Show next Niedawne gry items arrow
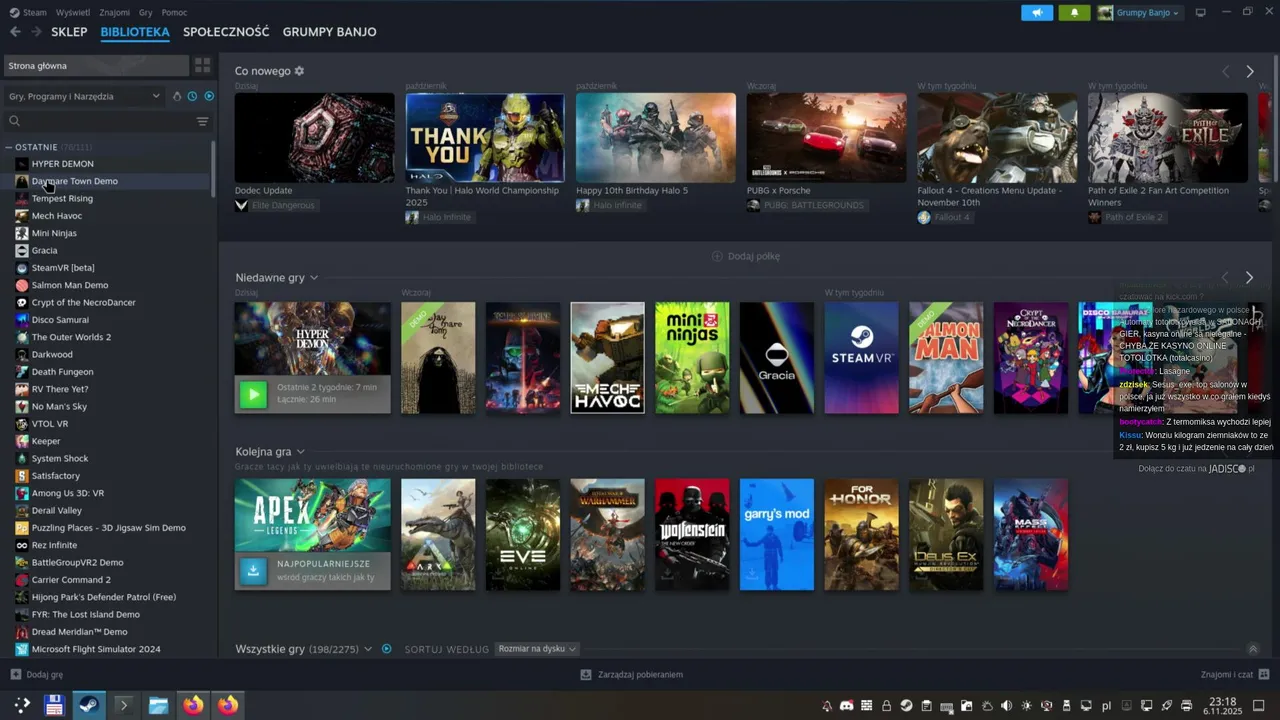 (1249, 278)
